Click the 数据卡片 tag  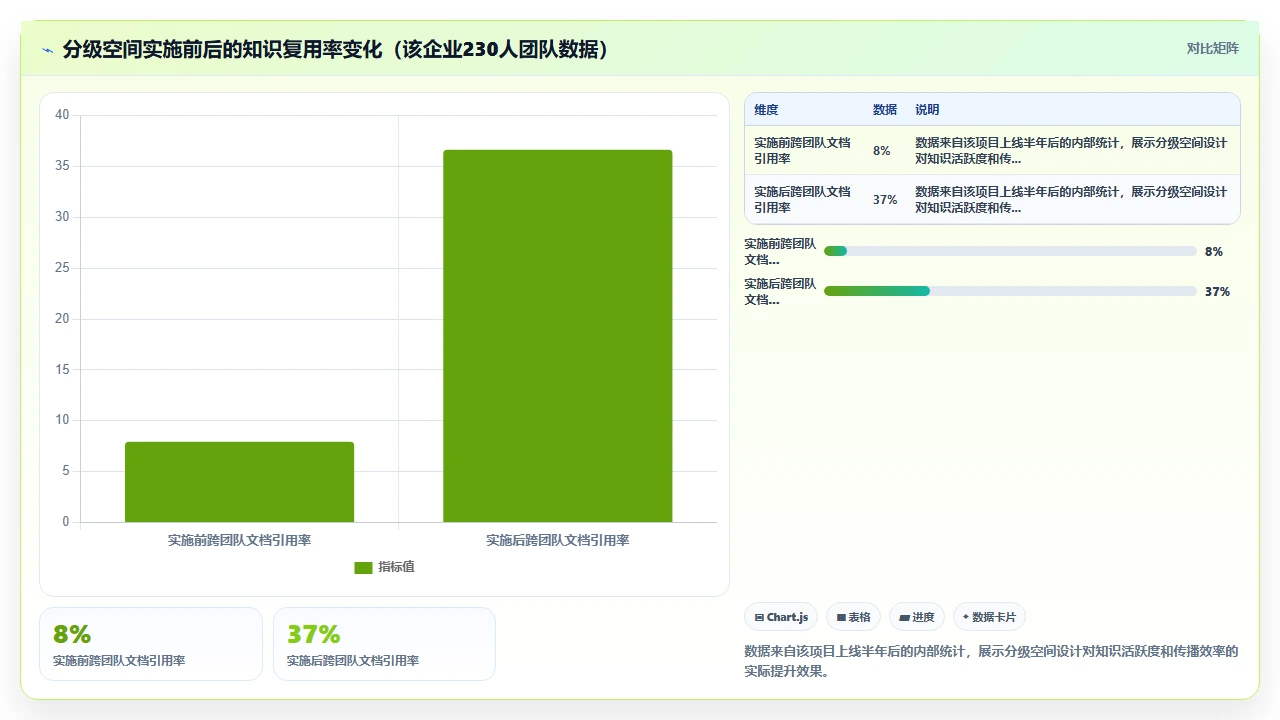[989, 617]
